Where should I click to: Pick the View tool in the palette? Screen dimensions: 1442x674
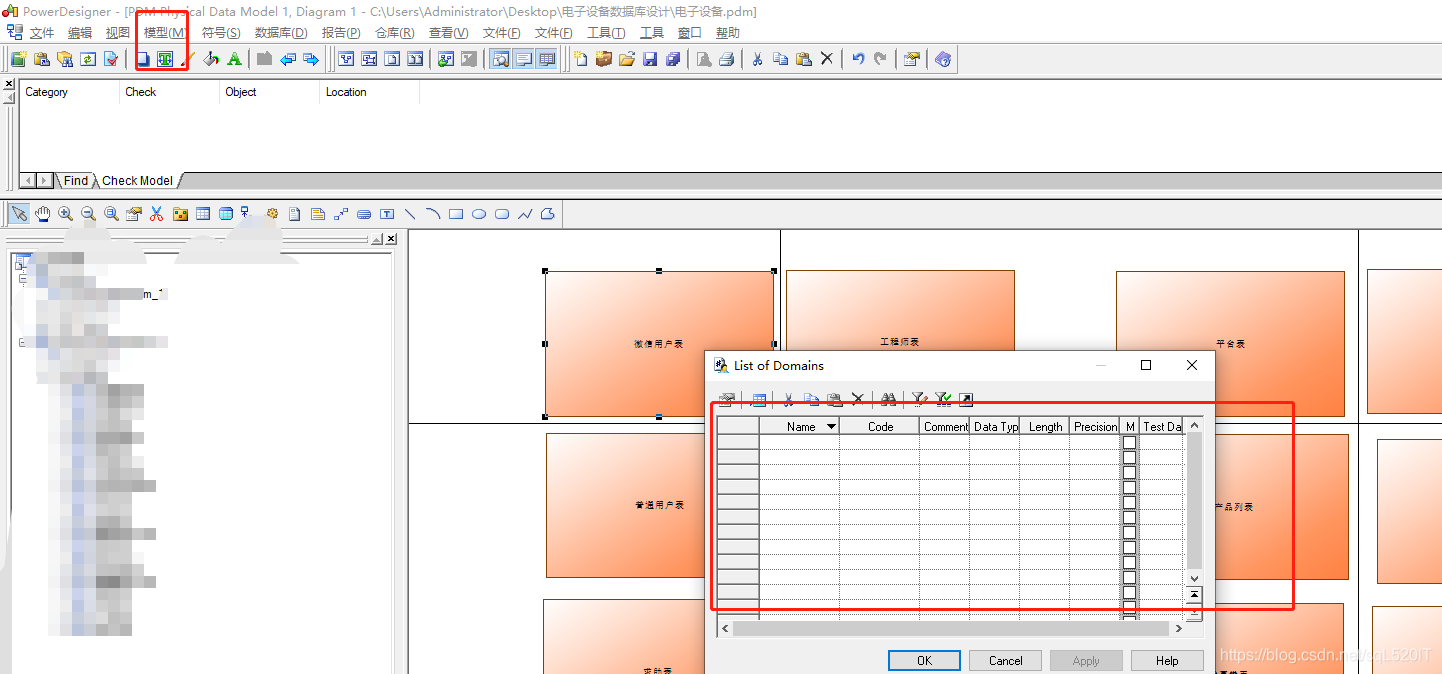click(x=225, y=214)
